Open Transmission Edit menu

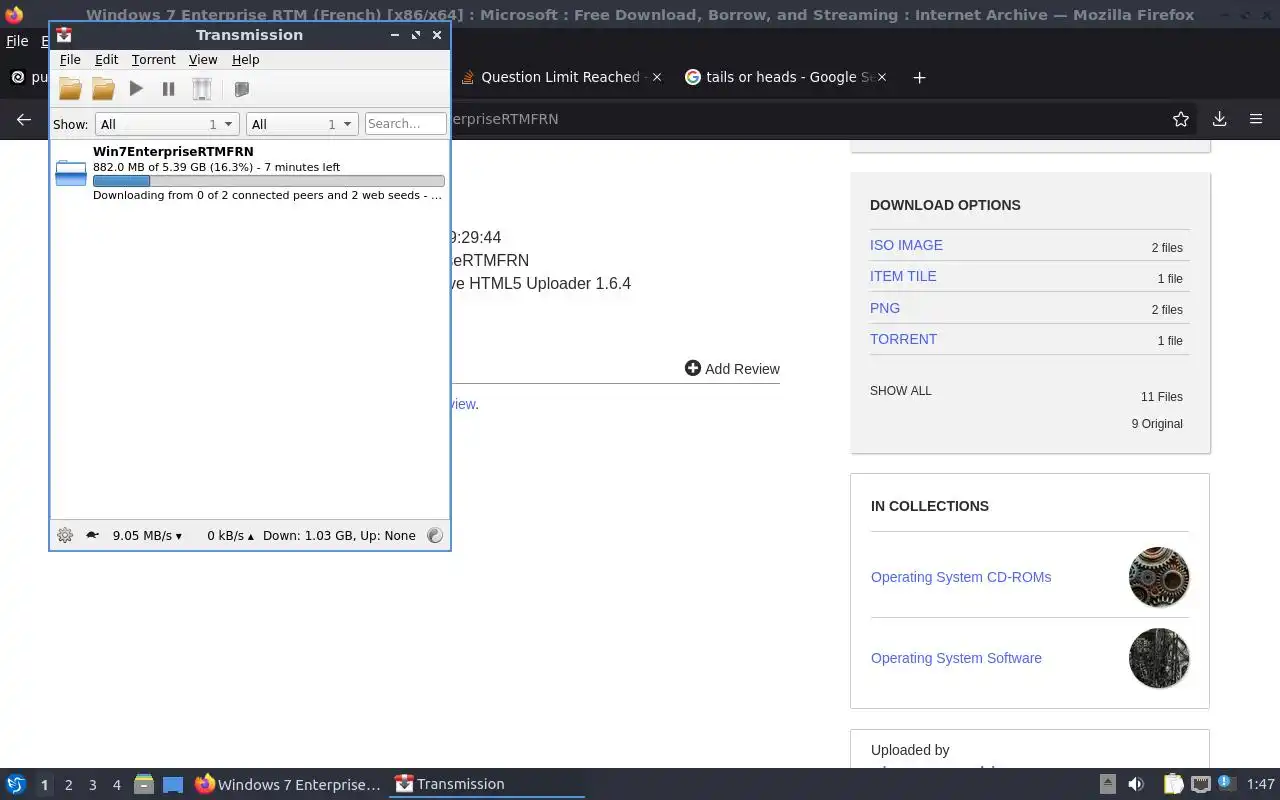point(106,60)
